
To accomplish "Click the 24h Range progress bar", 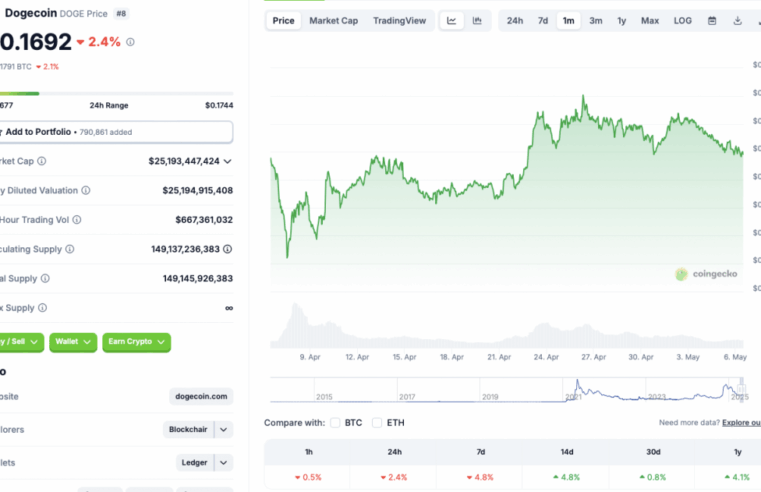I will pyautogui.click(x=116, y=93).
